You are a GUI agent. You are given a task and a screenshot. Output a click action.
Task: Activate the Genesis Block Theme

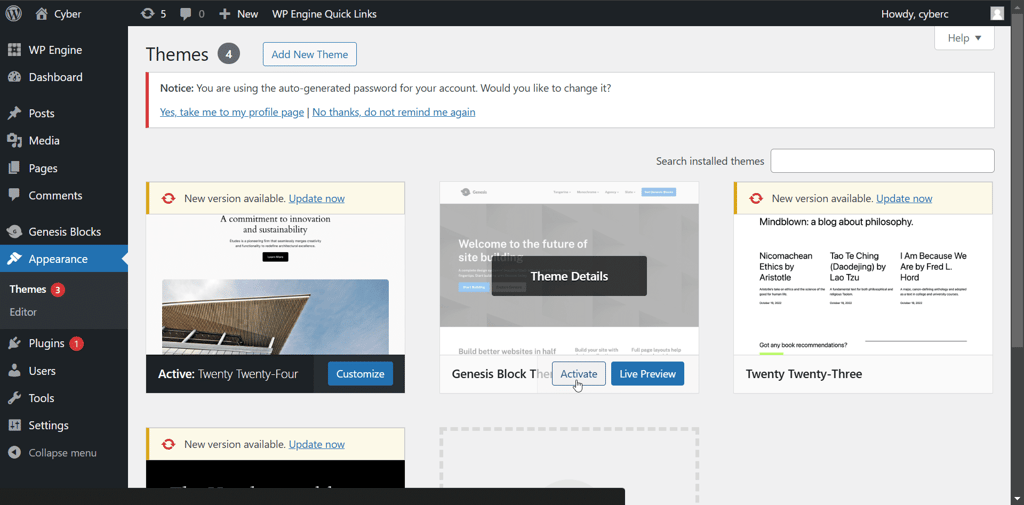(x=579, y=374)
